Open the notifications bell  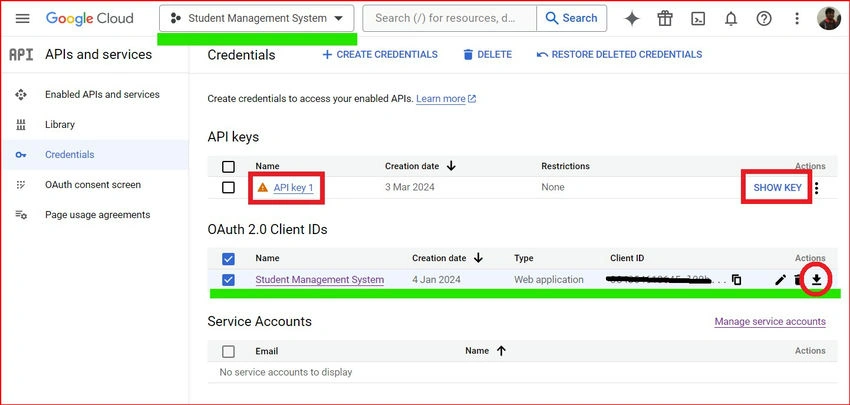(x=731, y=19)
